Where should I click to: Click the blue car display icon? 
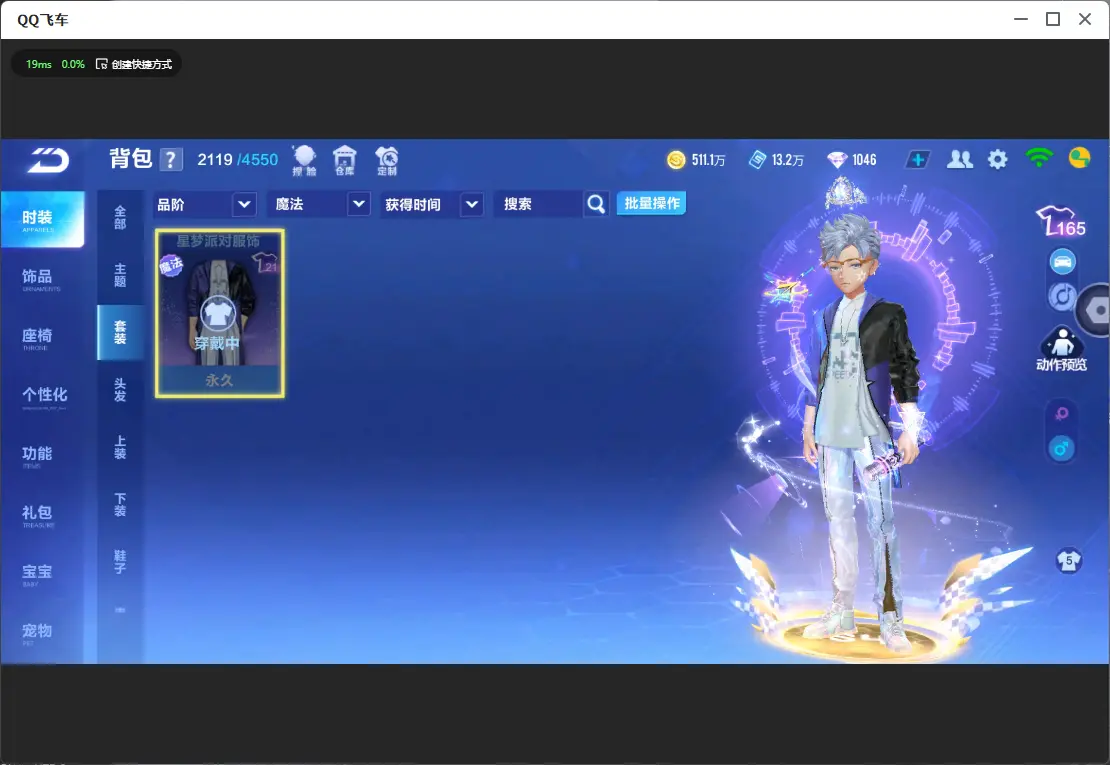[1062, 262]
